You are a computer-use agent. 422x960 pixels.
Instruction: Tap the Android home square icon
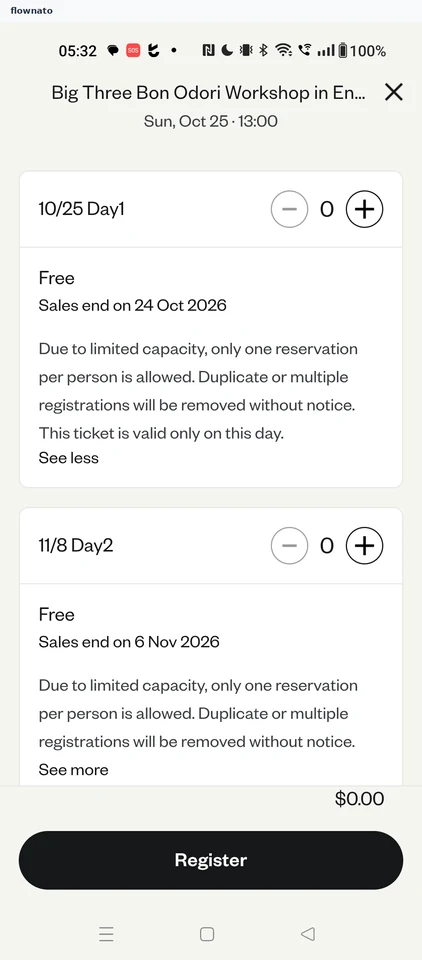[207, 934]
